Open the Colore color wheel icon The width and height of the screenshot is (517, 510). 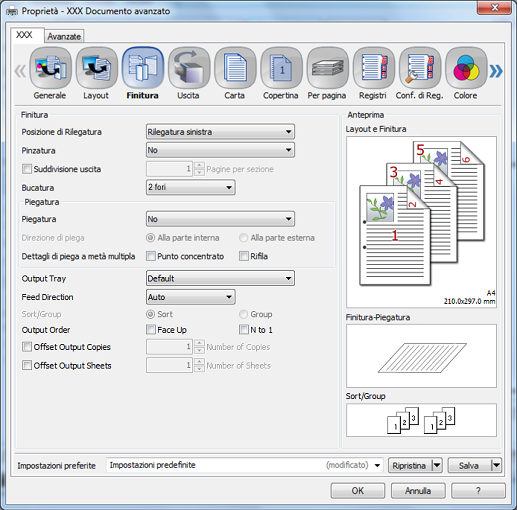[466, 68]
